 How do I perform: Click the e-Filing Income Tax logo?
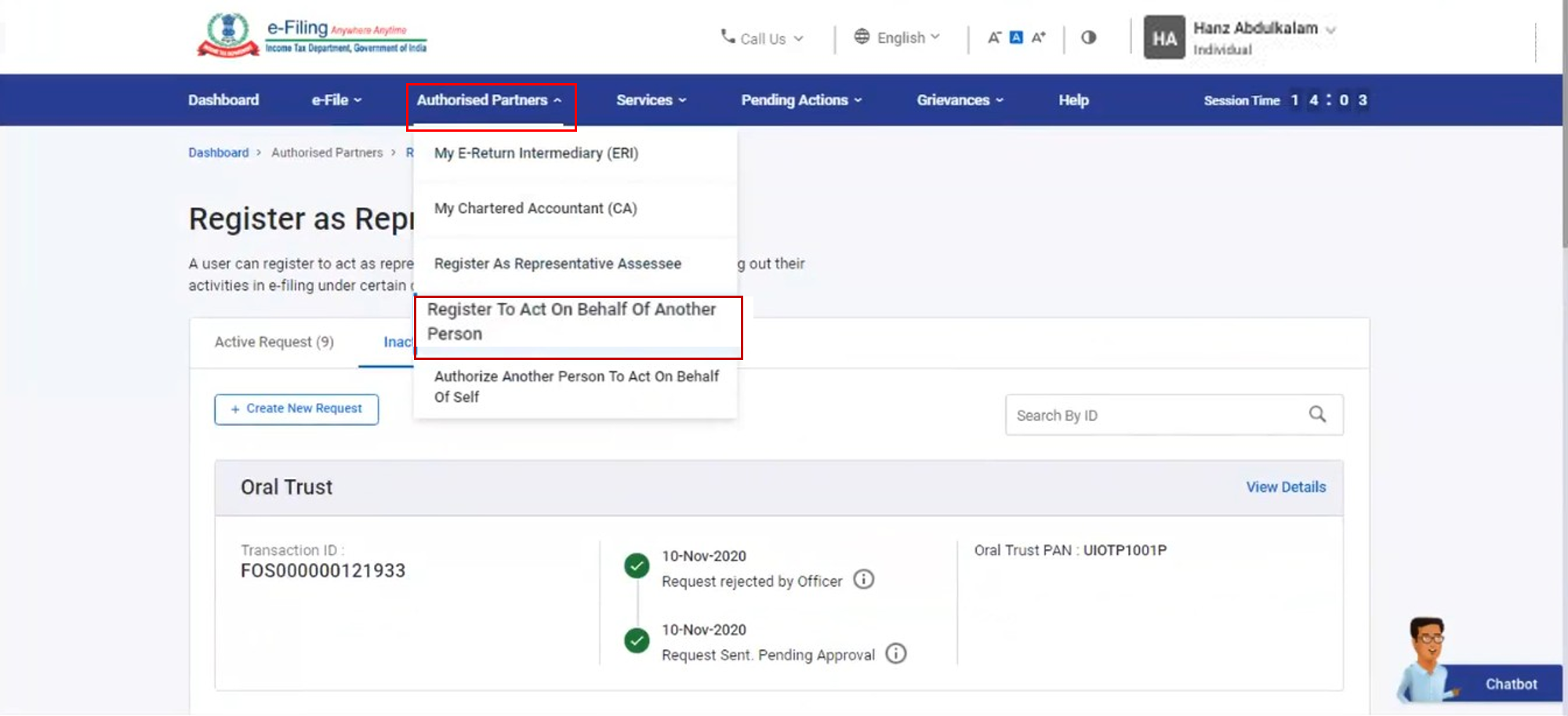(311, 36)
